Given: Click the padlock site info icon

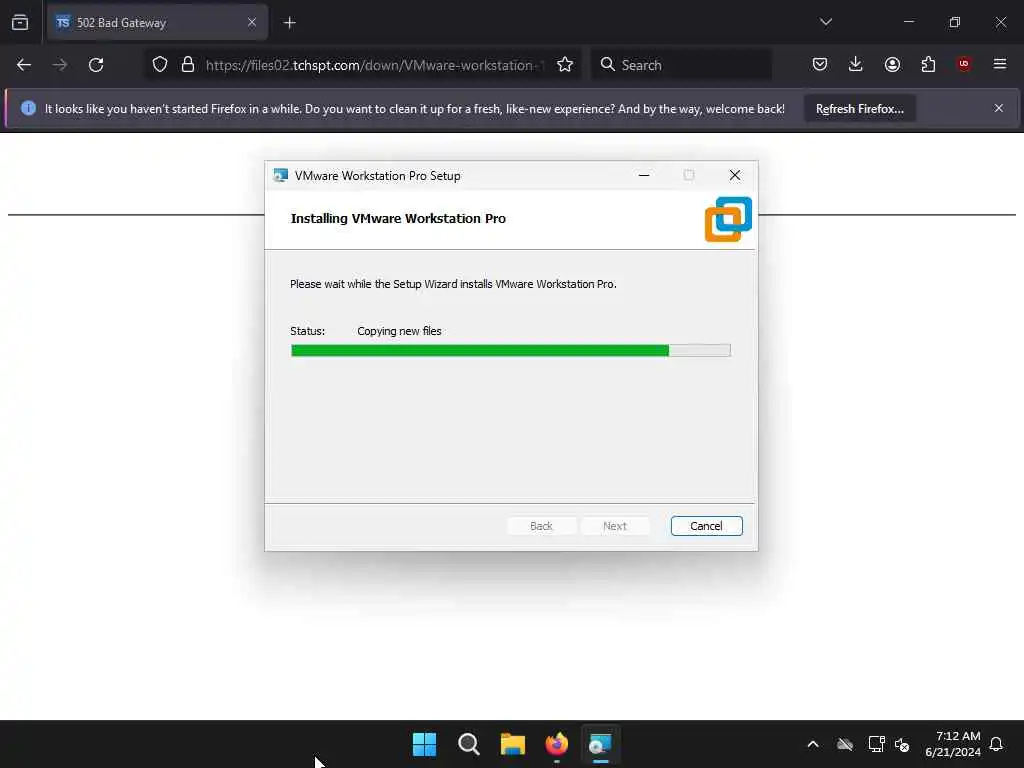Looking at the screenshot, I should click(x=188, y=65).
